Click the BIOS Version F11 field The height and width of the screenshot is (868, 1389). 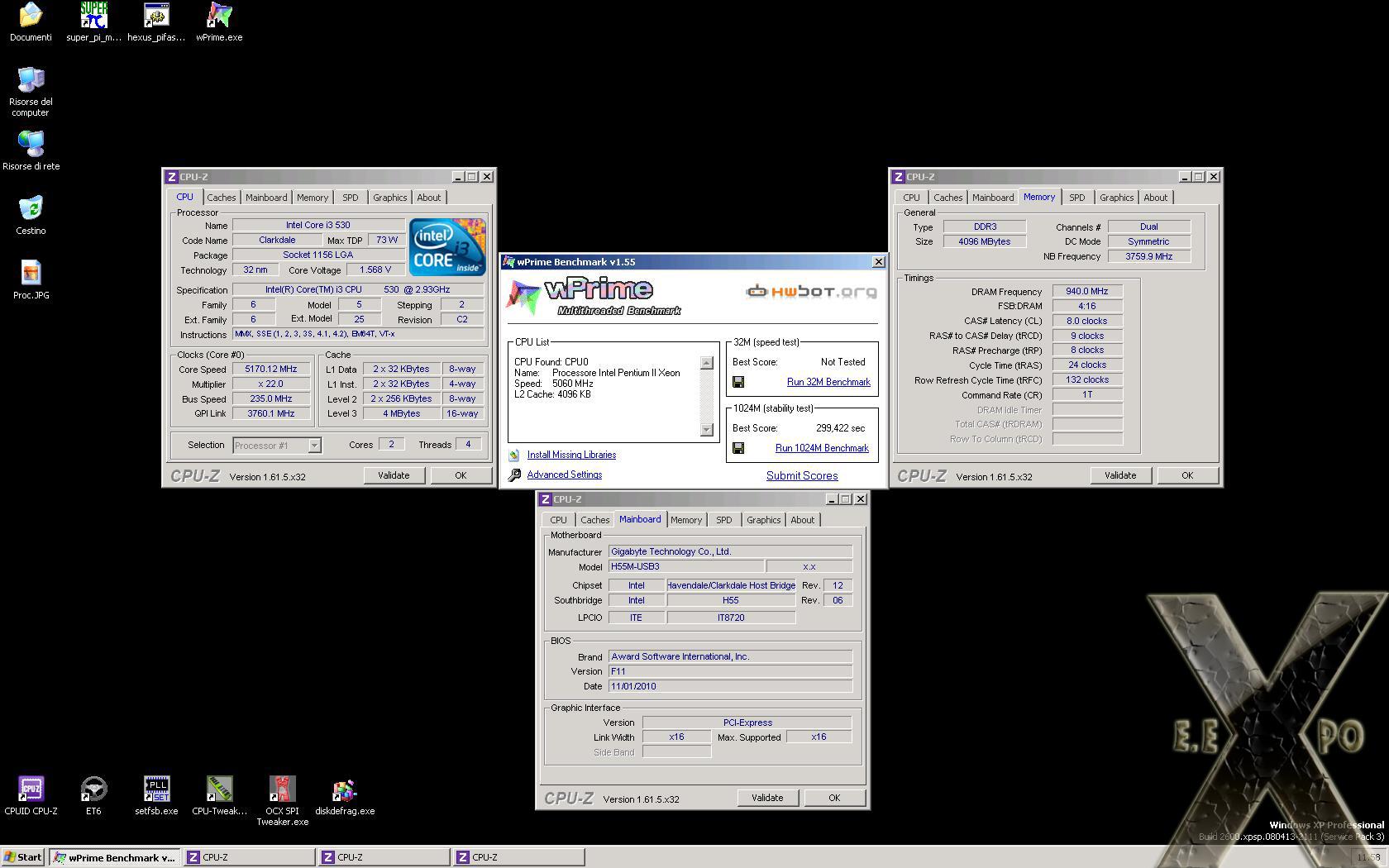coord(730,671)
